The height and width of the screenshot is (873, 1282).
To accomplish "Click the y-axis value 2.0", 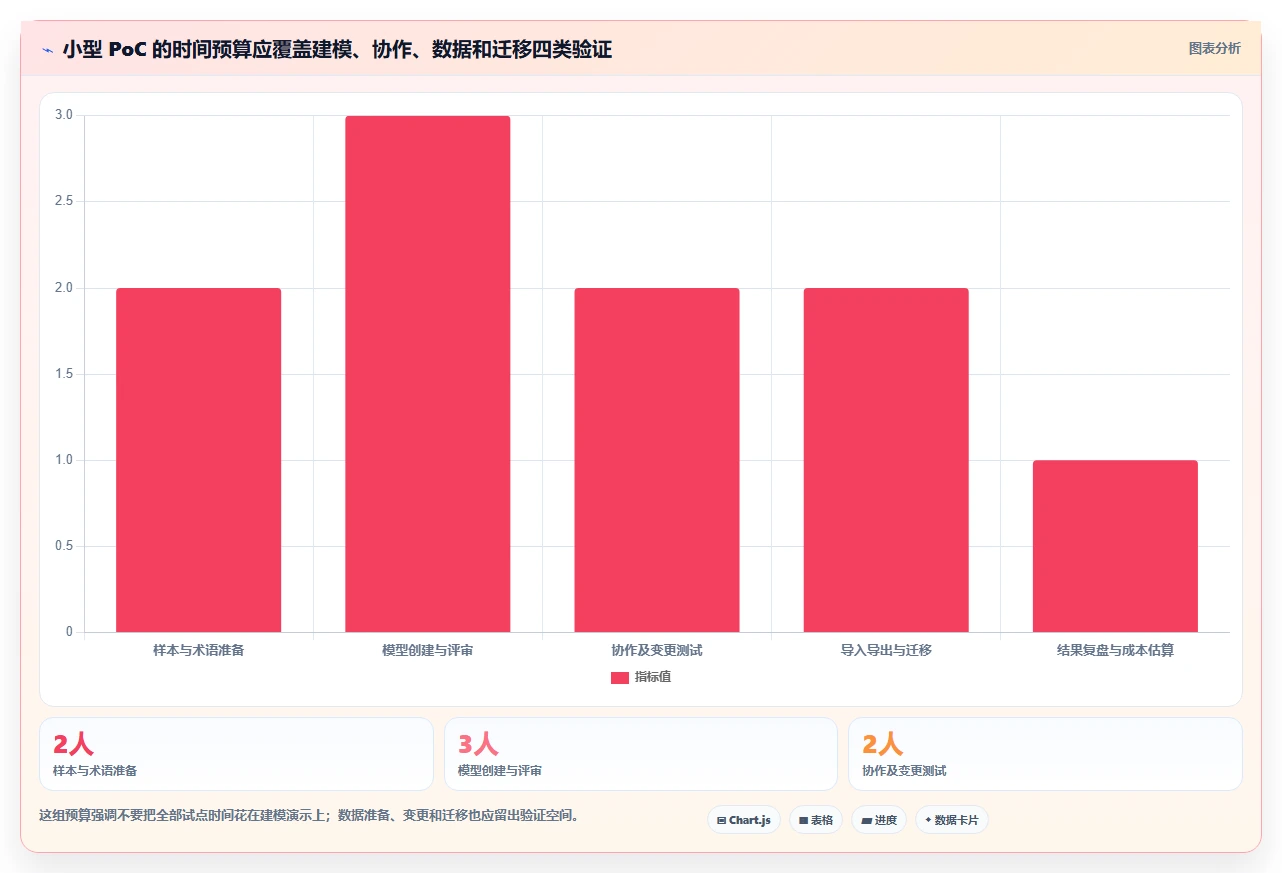I will point(64,288).
